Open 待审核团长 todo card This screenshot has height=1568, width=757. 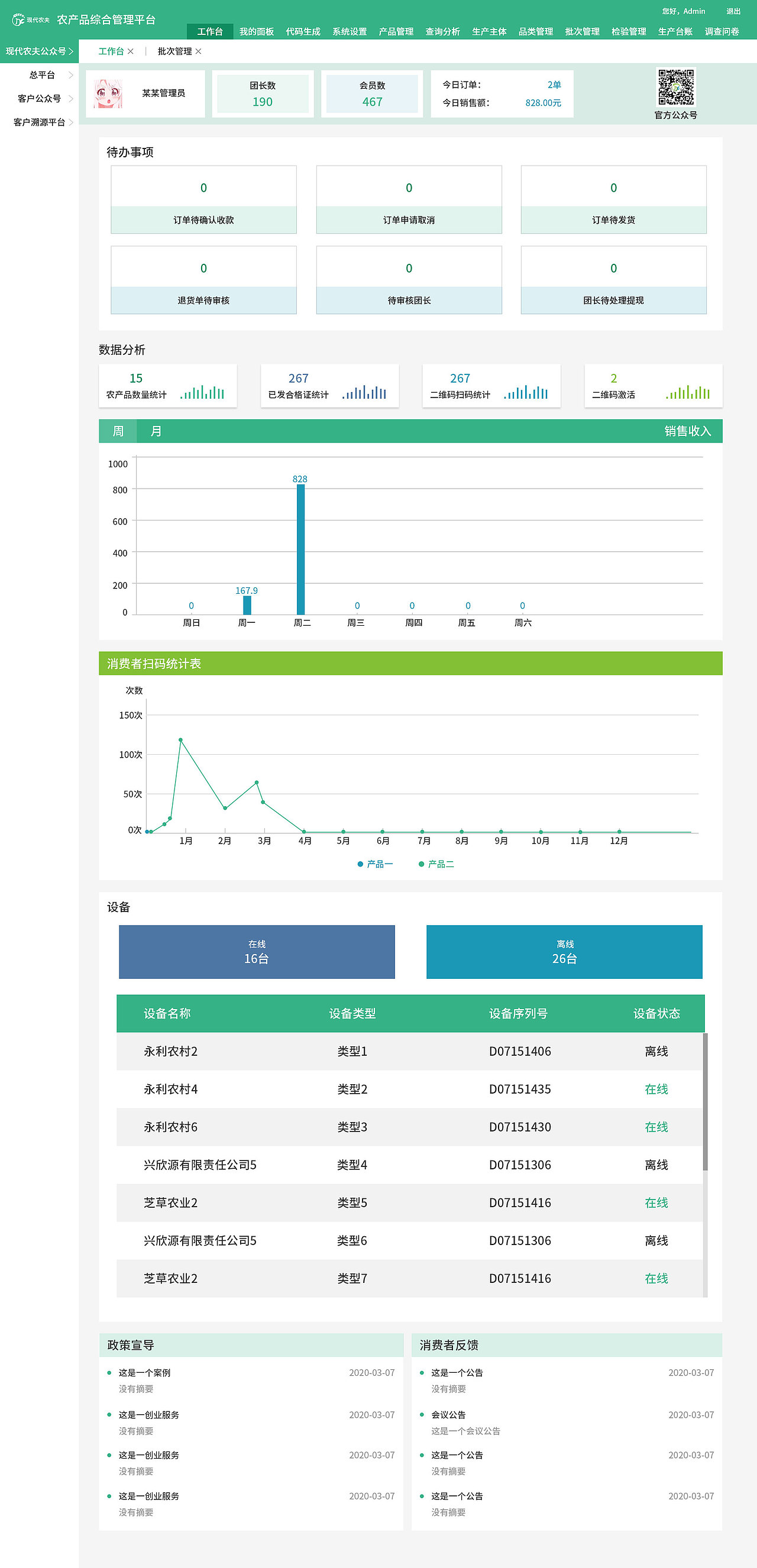coord(409,280)
